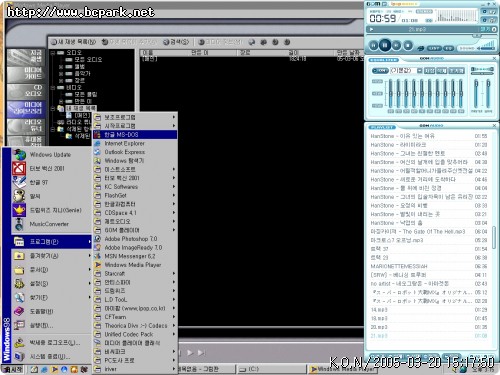The height and width of the screenshot is (375, 500).
Task: Click 검색(S) search in Media Player toolbar
Action: pyautogui.click(x=176, y=42)
